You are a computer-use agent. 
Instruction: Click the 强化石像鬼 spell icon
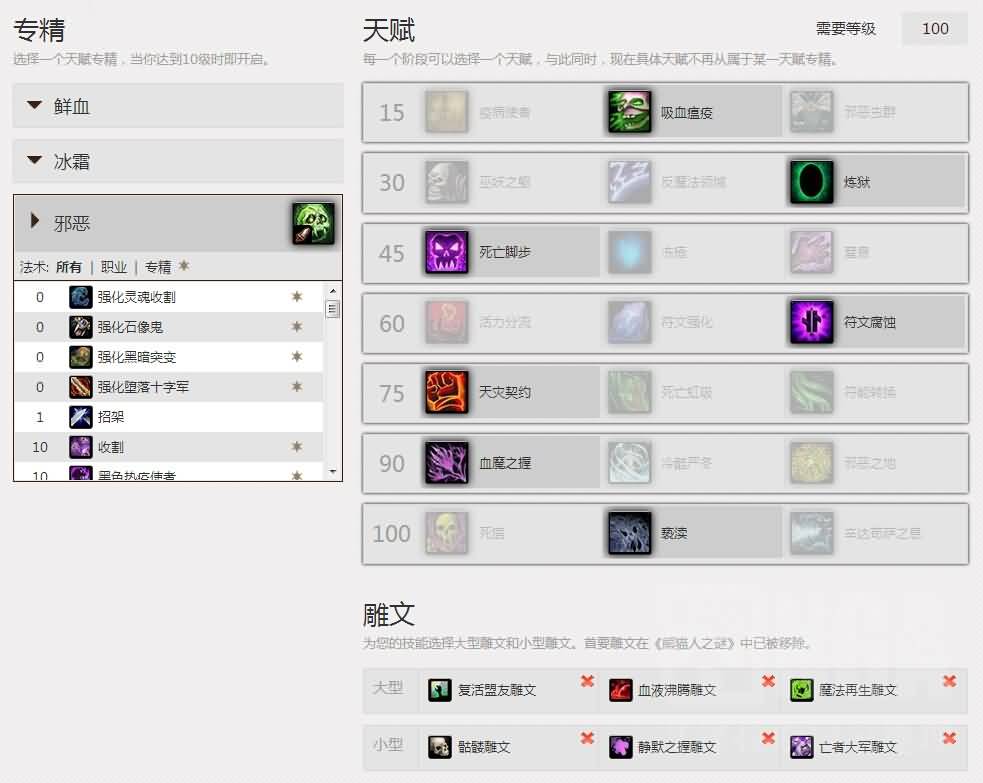81,327
